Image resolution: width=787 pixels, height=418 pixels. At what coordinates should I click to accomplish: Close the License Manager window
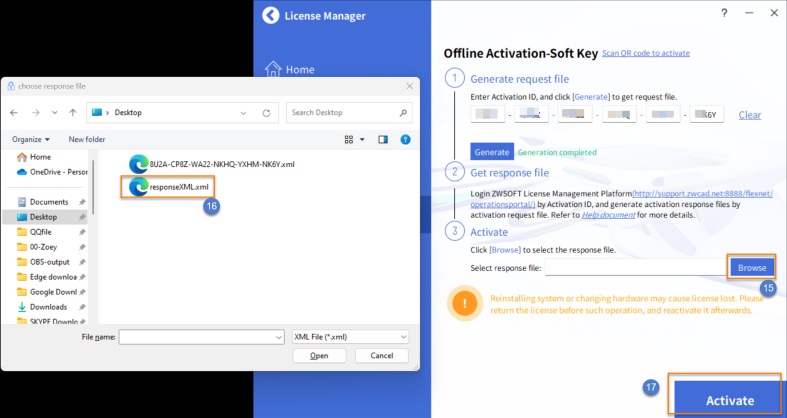coord(774,13)
